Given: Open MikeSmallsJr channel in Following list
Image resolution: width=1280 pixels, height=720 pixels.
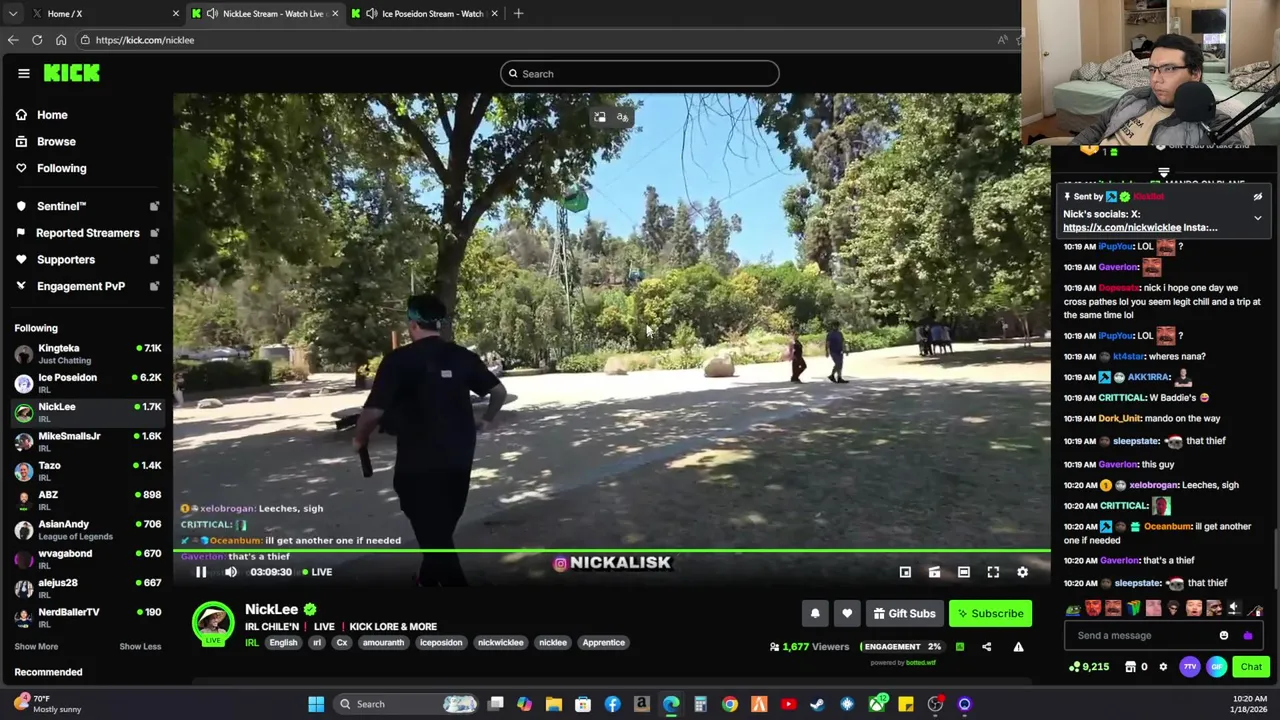Looking at the screenshot, I should (x=87, y=441).
